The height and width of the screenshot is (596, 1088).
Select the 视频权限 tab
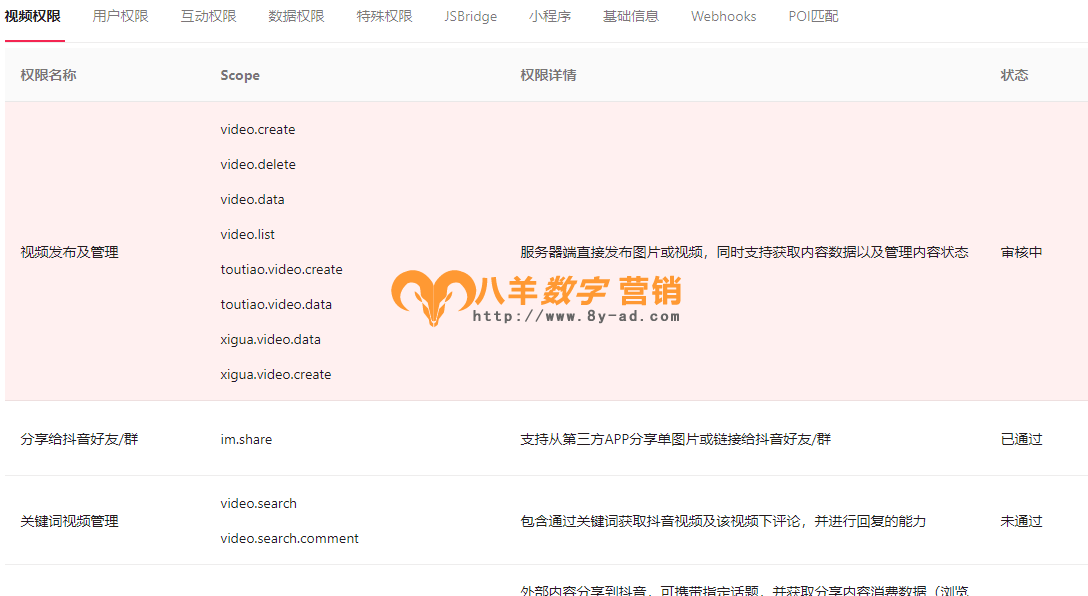pos(33,16)
